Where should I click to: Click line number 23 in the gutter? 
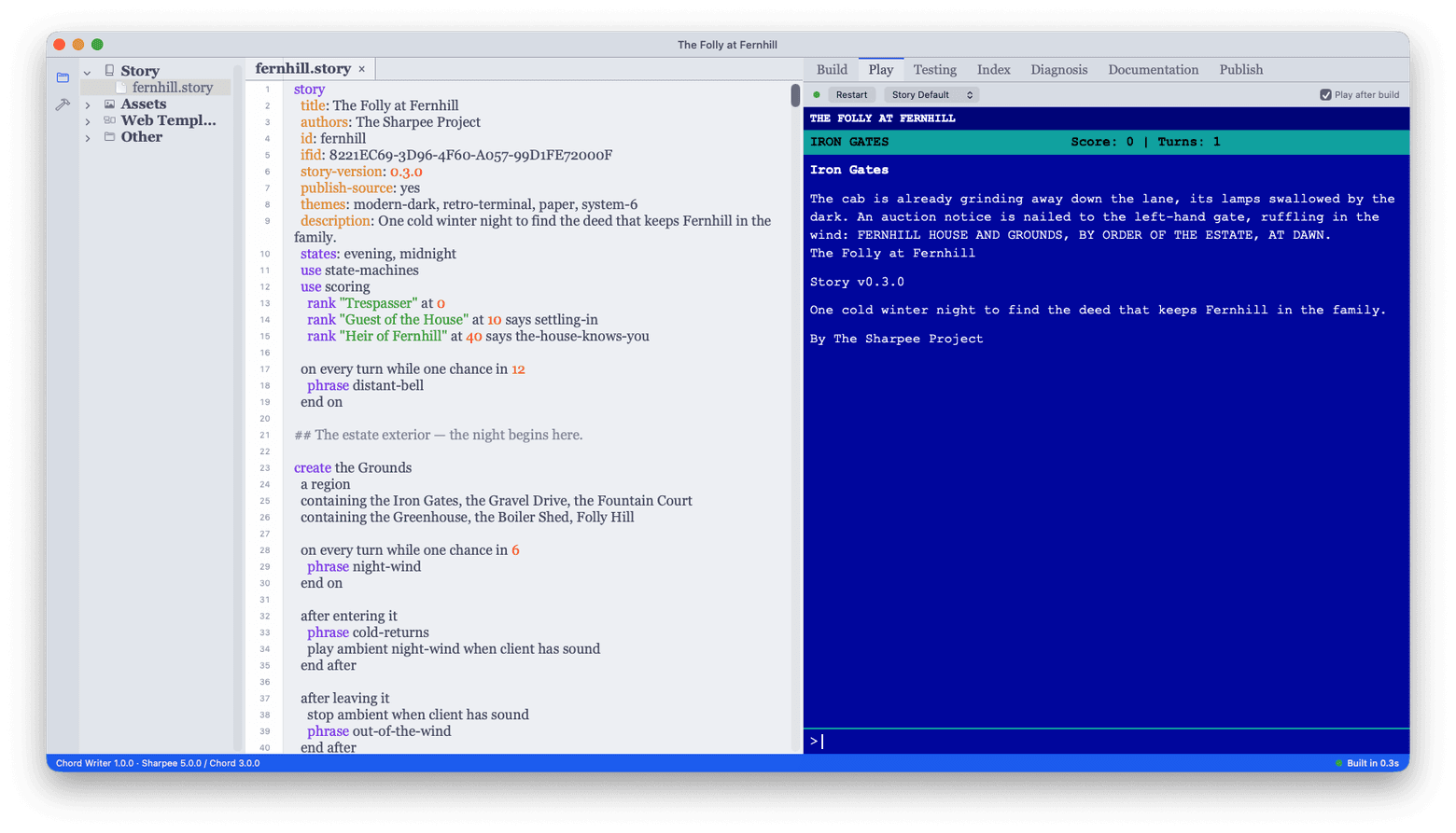265,468
